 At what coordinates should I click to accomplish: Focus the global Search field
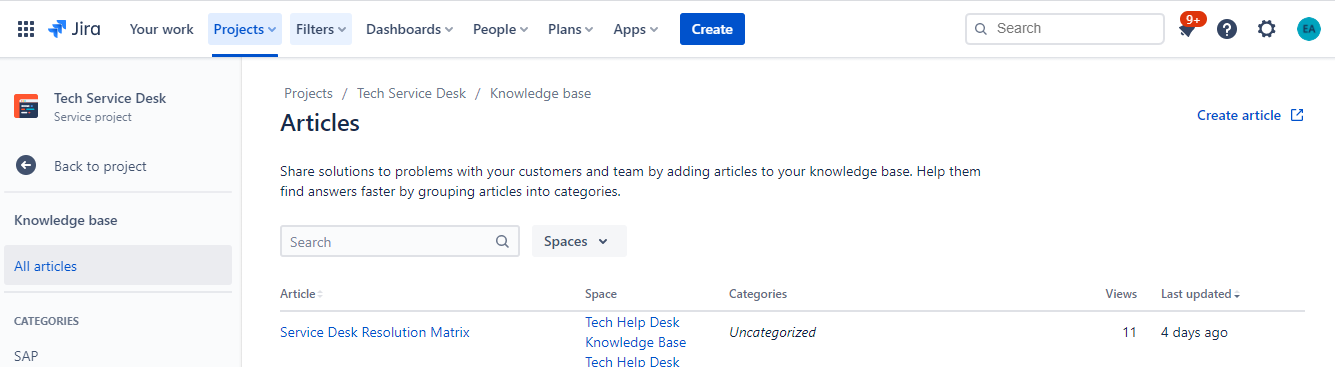[x=1065, y=29]
